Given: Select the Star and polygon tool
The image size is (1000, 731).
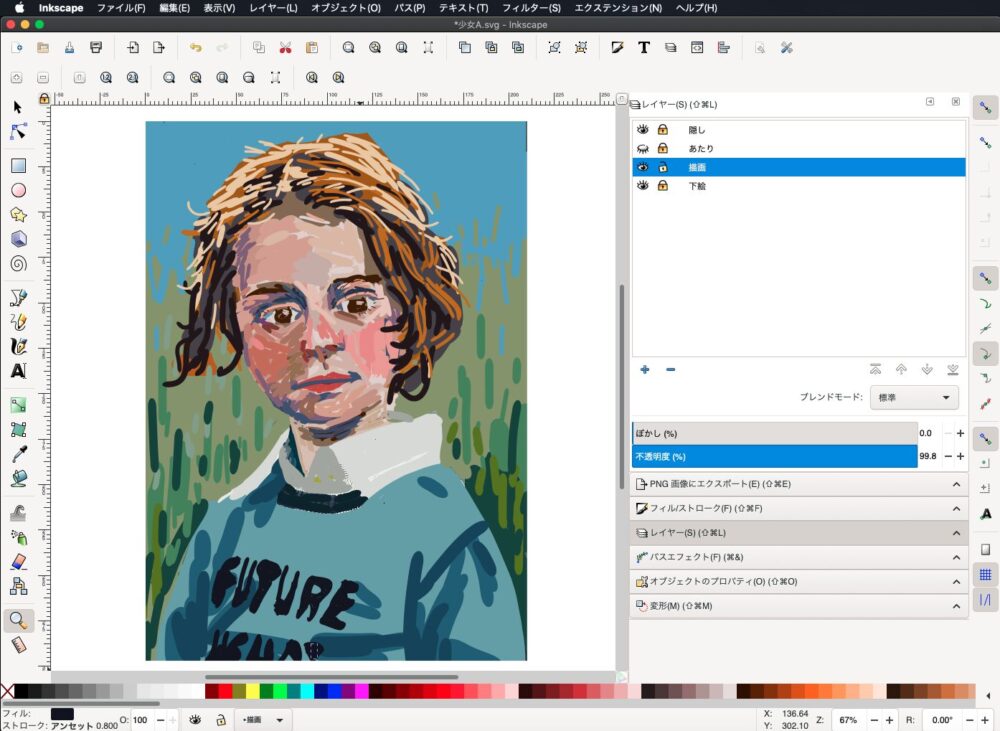Looking at the screenshot, I should (x=18, y=215).
